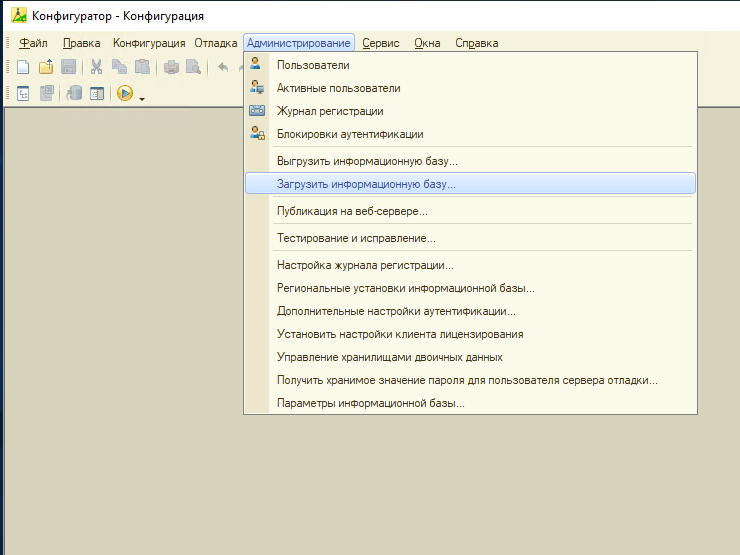Choose Тестирование и исправление
The image size is (740, 555).
click(356, 238)
